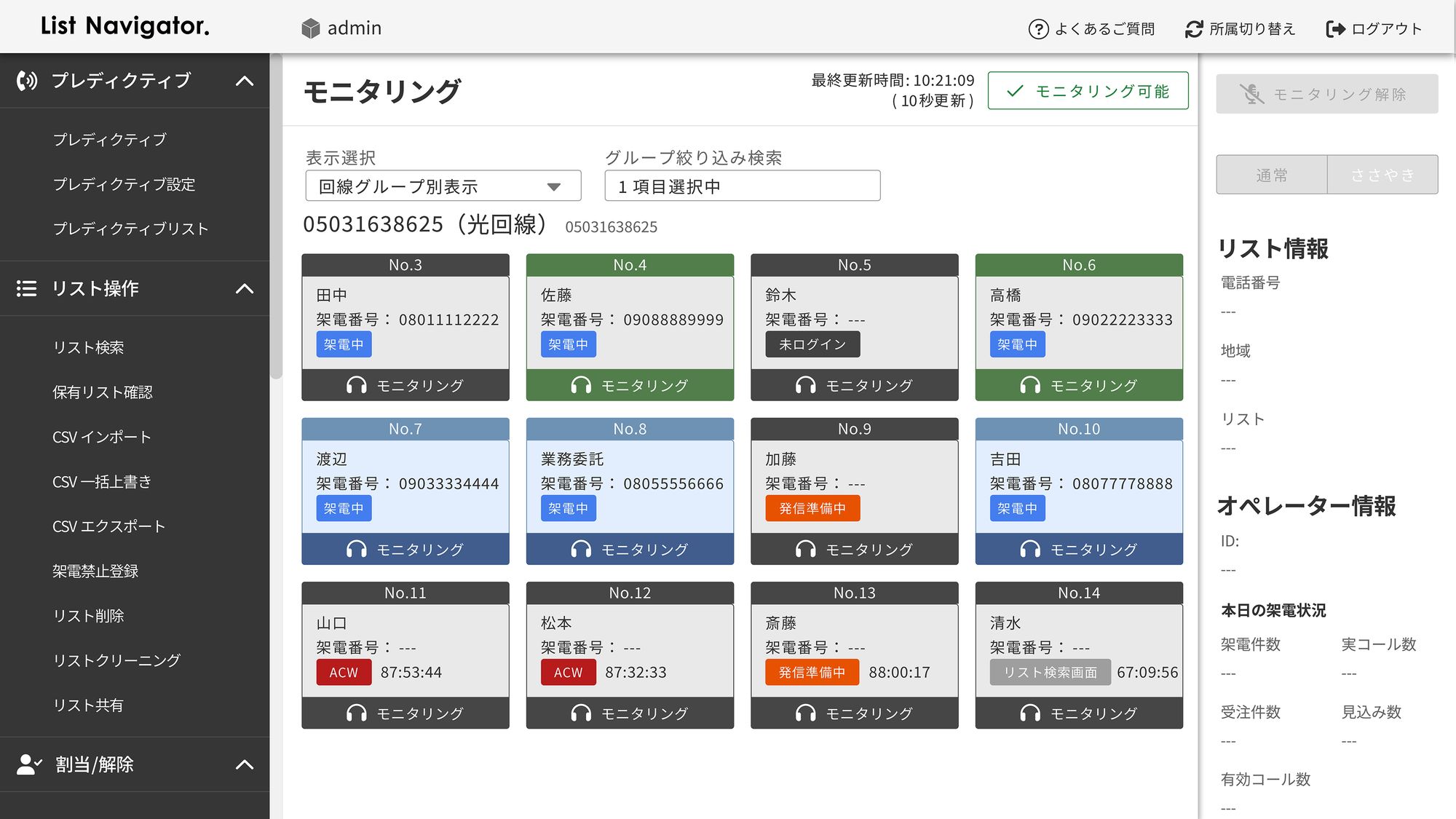Click the モニタリング解除 button

pos(1326,94)
